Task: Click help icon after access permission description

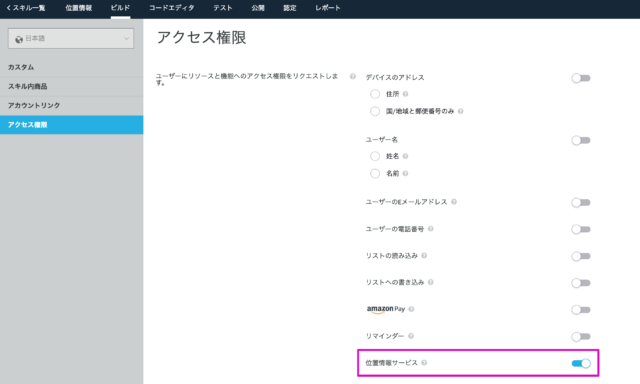Action: pos(353,76)
